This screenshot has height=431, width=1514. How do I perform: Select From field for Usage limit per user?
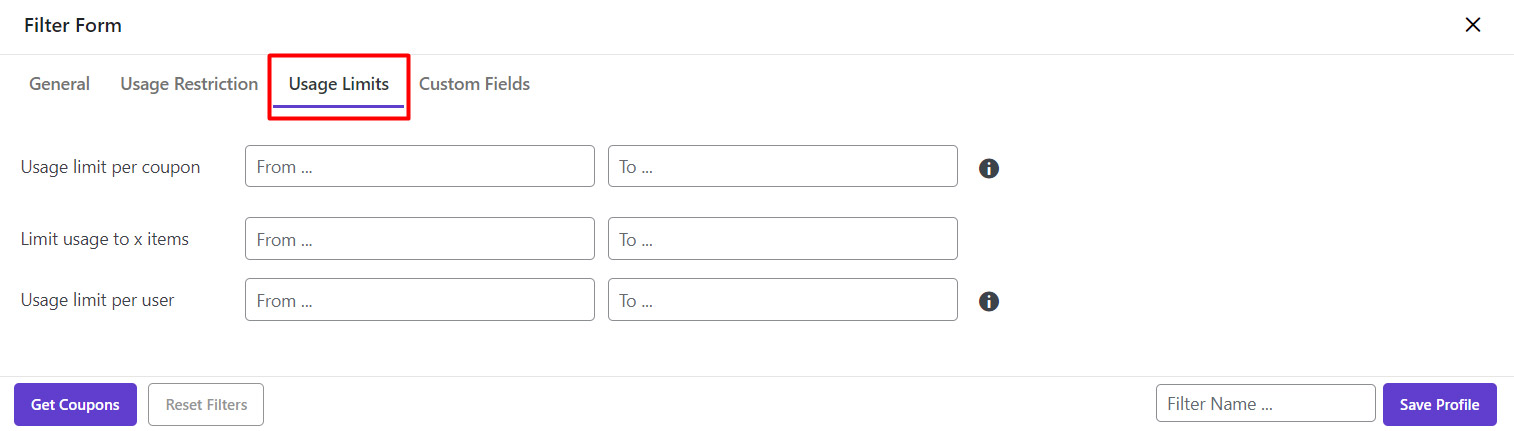pos(419,300)
